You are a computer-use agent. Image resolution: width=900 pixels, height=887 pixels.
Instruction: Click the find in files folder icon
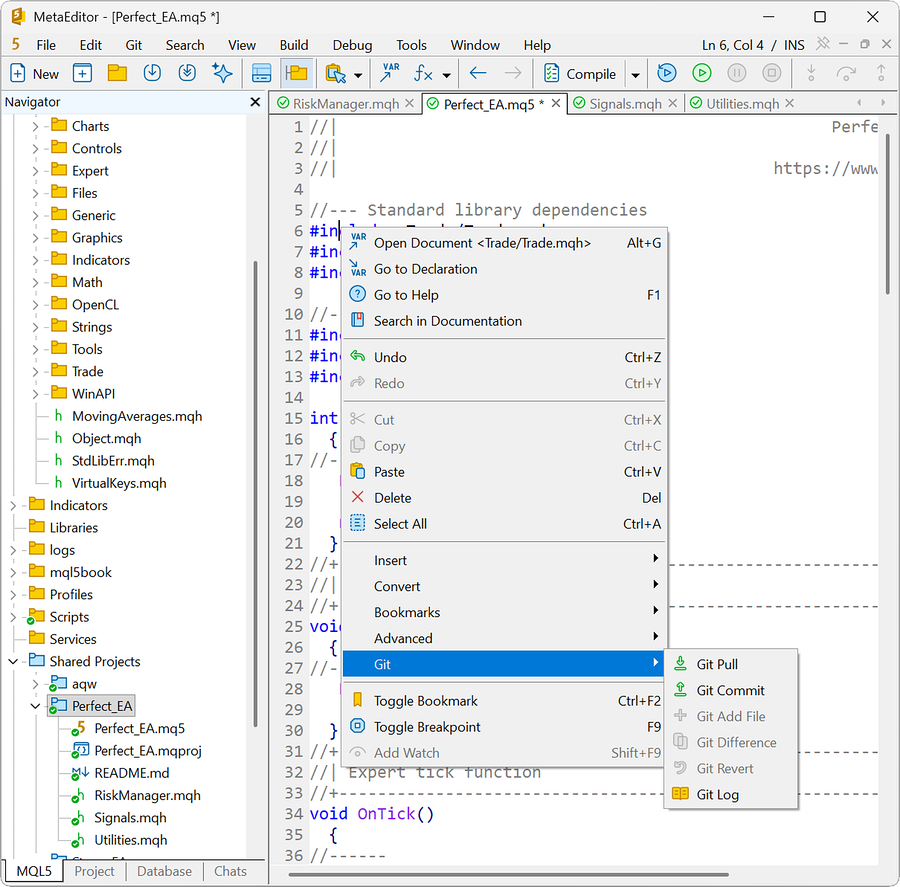coord(335,73)
